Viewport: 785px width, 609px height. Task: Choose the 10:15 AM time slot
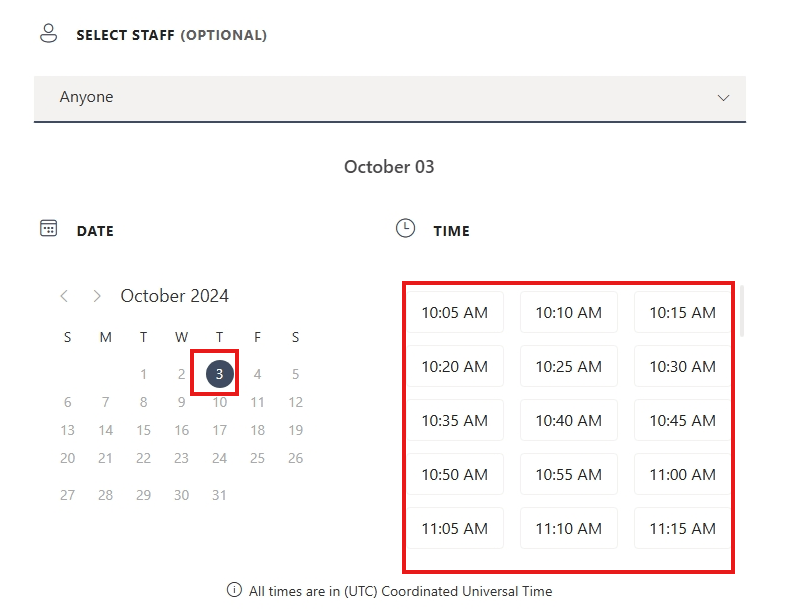(682, 312)
